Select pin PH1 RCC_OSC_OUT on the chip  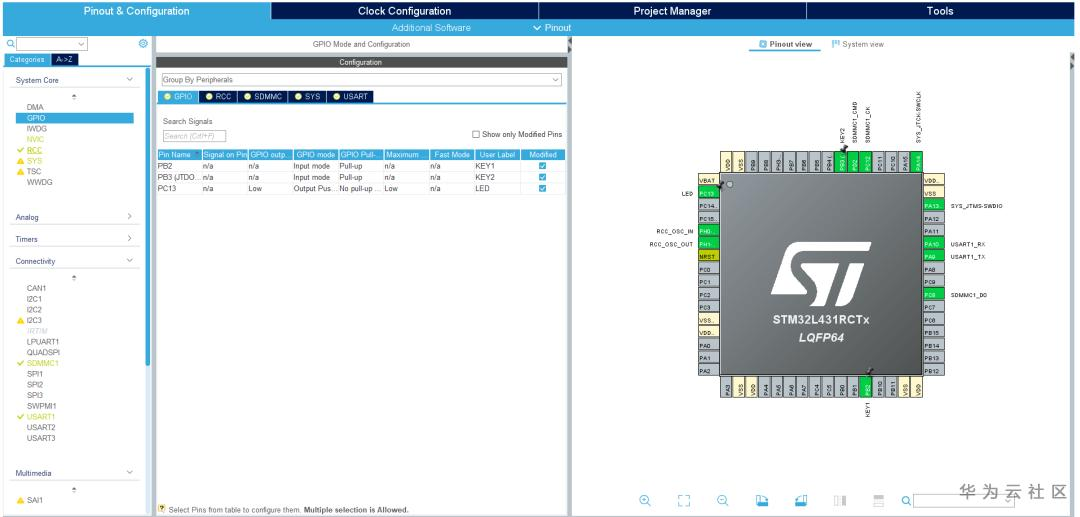pyautogui.click(x=709, y=244)
